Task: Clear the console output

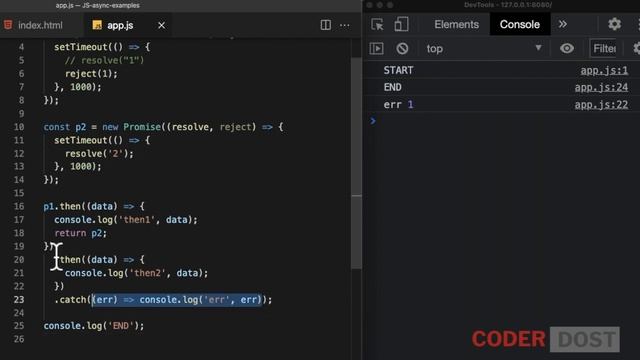Action: [x=402, y=49]
